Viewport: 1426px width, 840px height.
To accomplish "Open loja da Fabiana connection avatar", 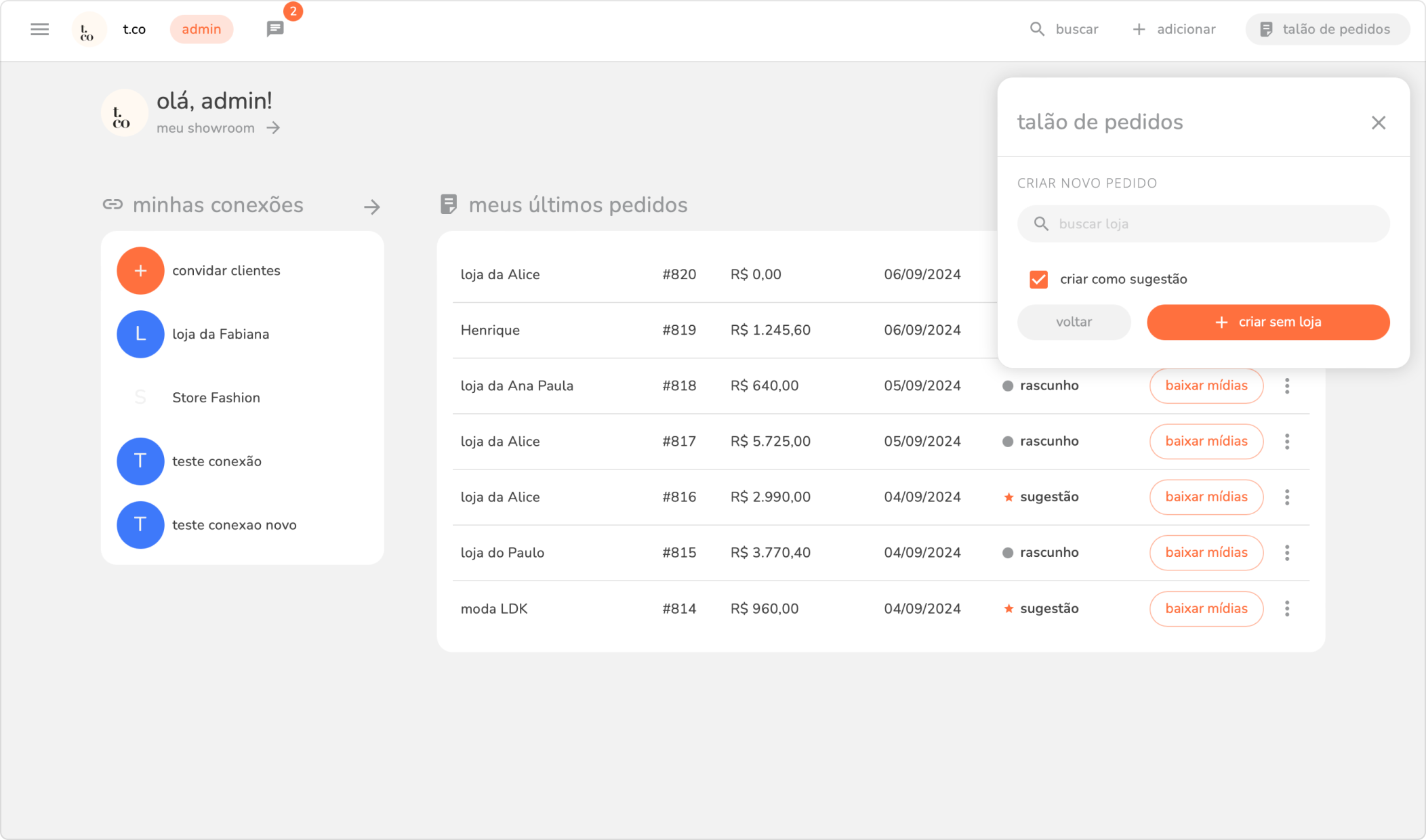I will (140, 334).
